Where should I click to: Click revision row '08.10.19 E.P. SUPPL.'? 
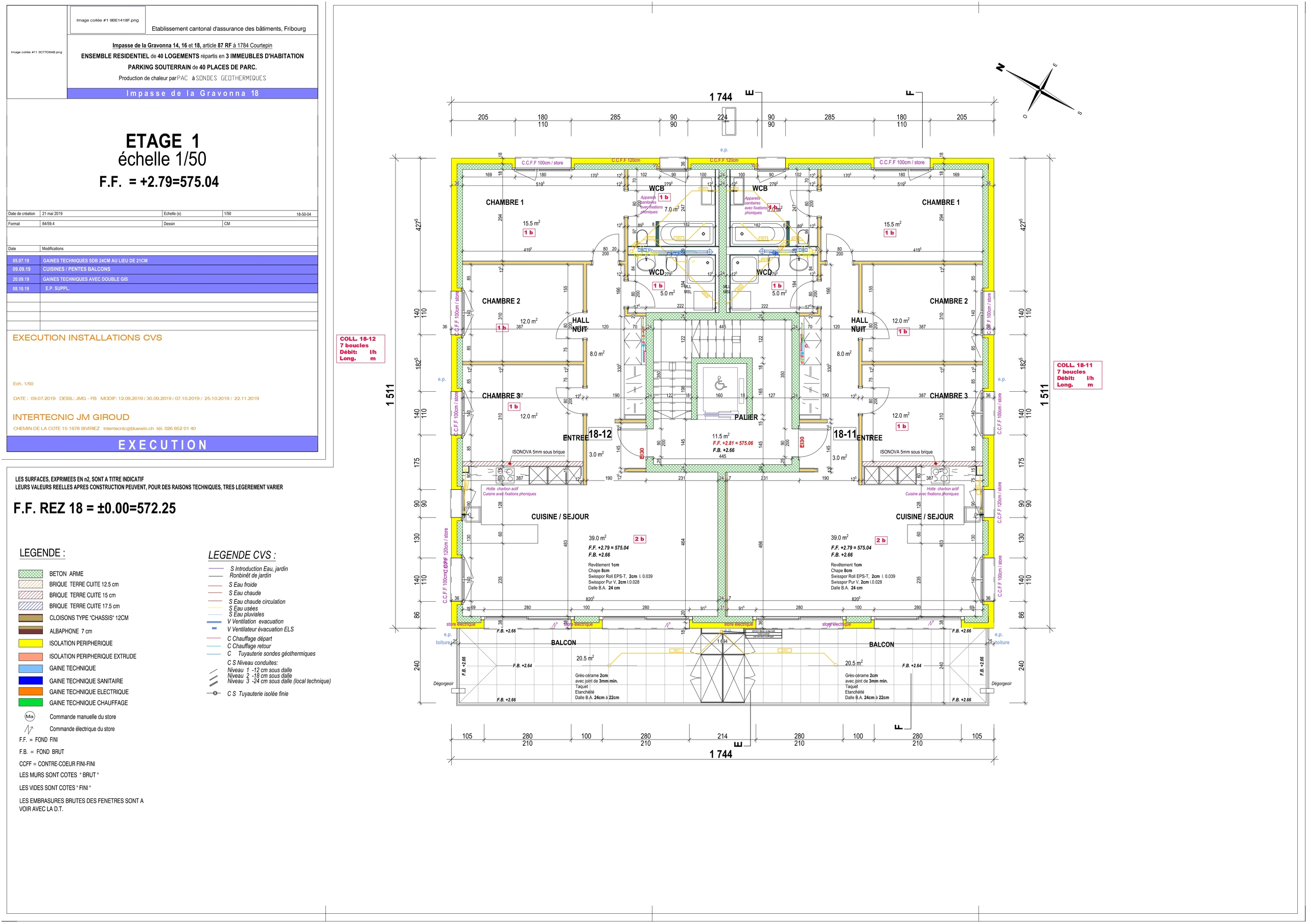coord(162,289)
